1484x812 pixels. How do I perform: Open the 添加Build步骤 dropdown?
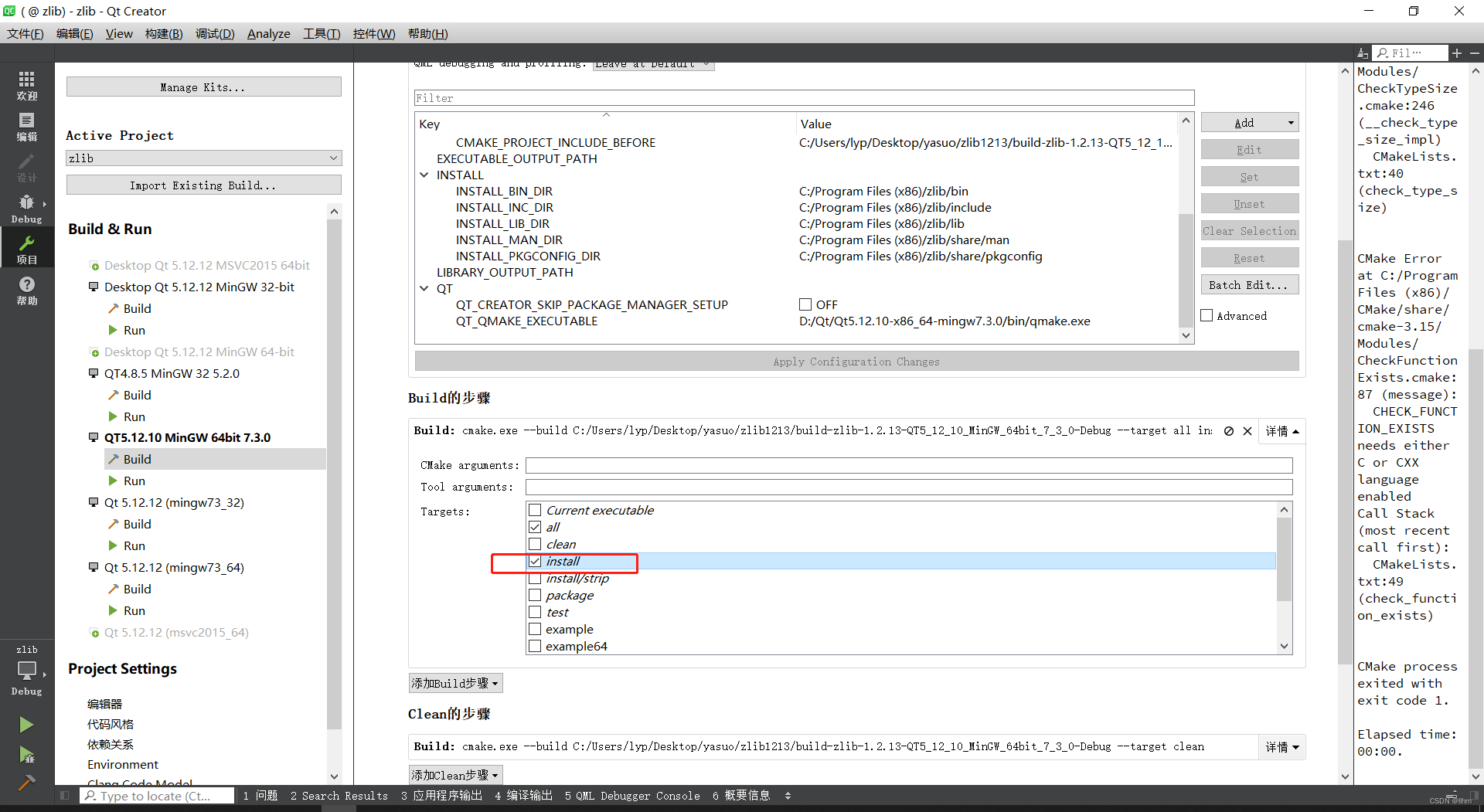tap(455, 683)
